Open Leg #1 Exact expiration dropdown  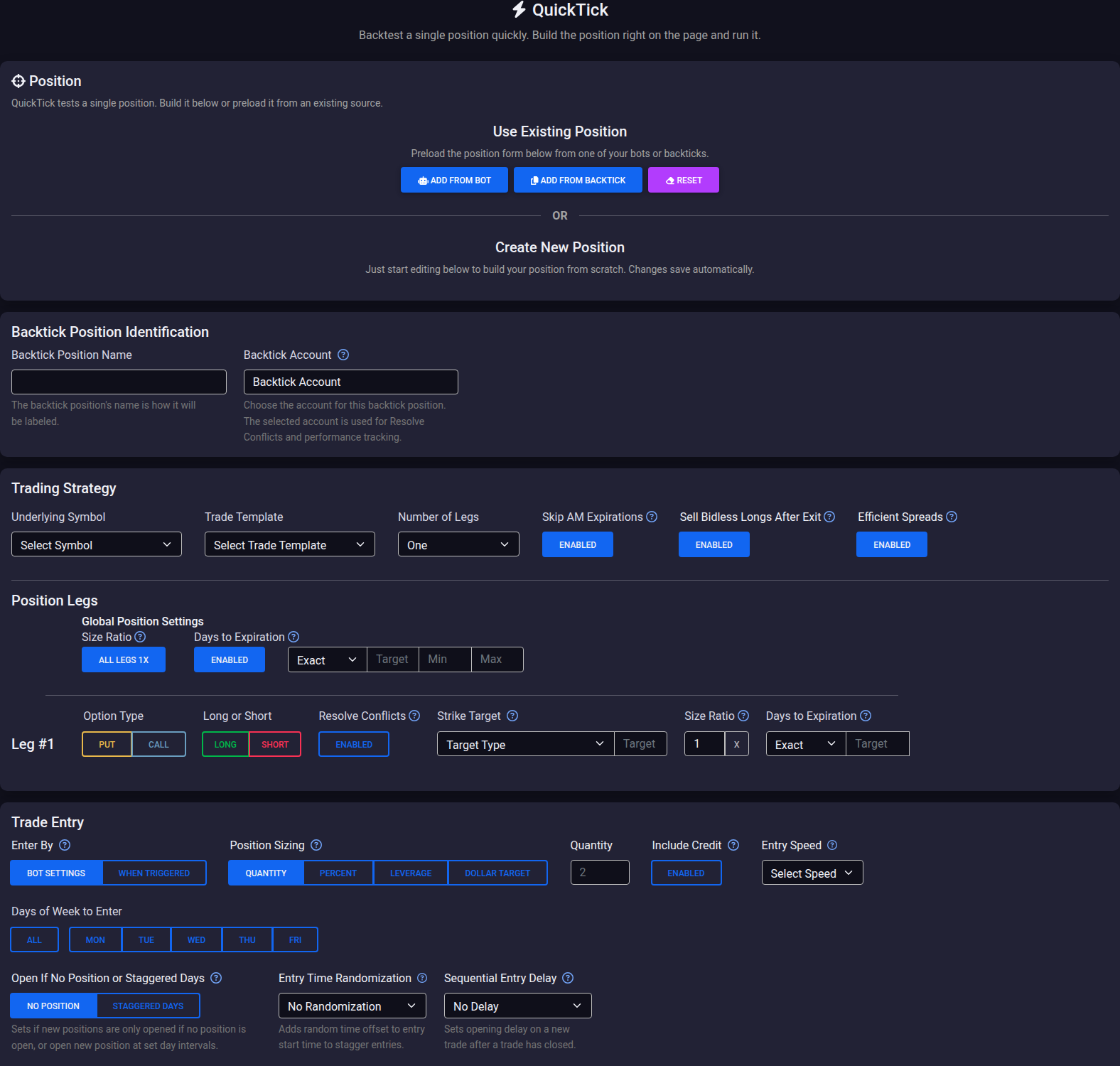(806, 744)
